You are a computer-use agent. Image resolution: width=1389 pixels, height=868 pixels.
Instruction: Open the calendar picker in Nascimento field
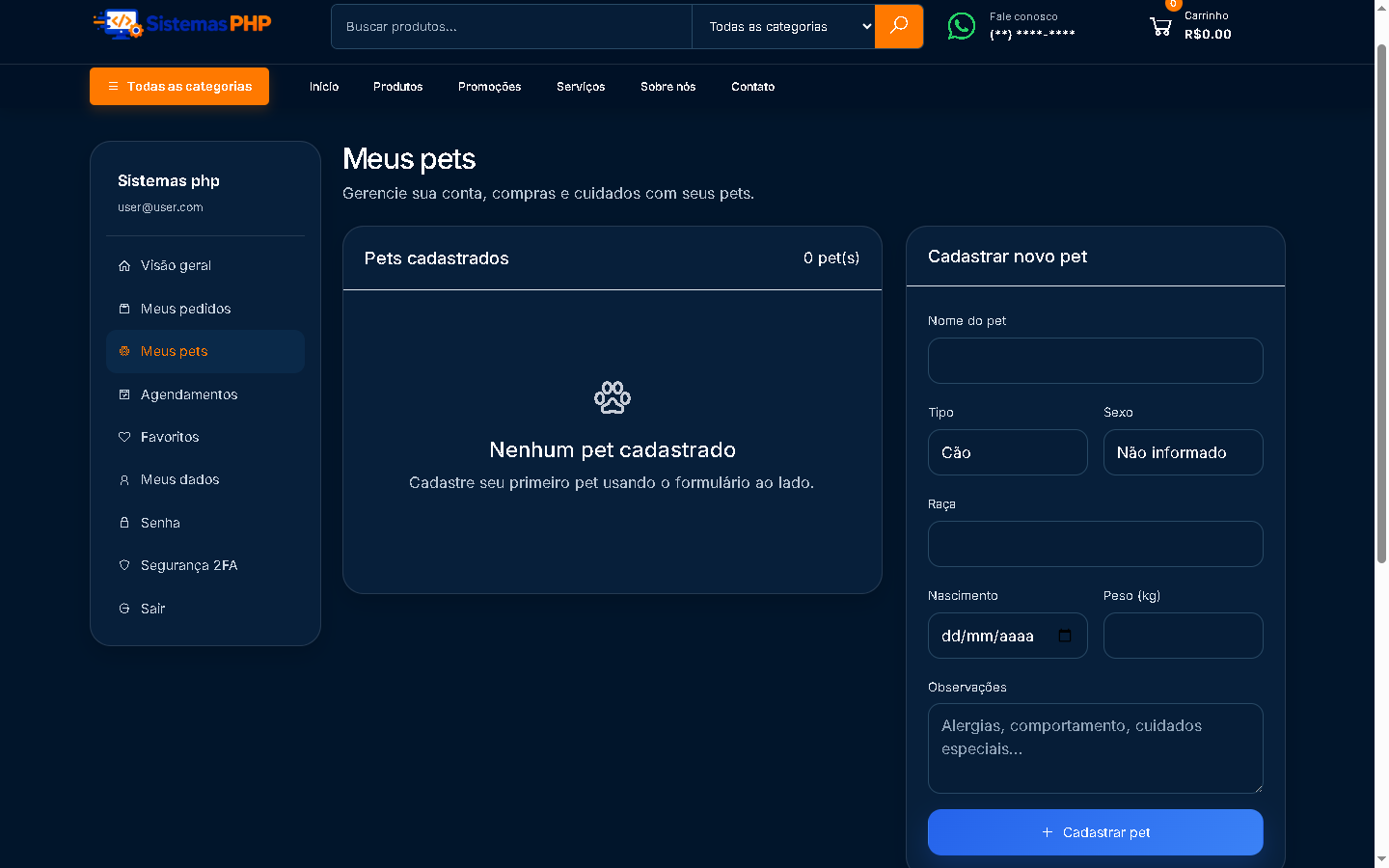[x=1065, y=636]
